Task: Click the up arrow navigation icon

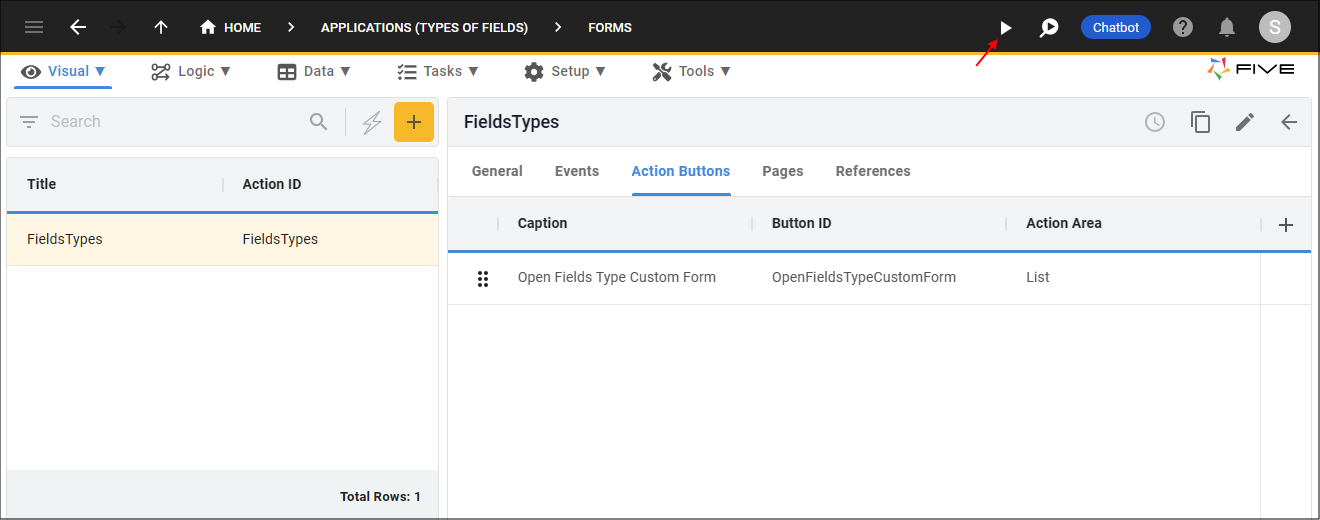Action: click(161, 28)
